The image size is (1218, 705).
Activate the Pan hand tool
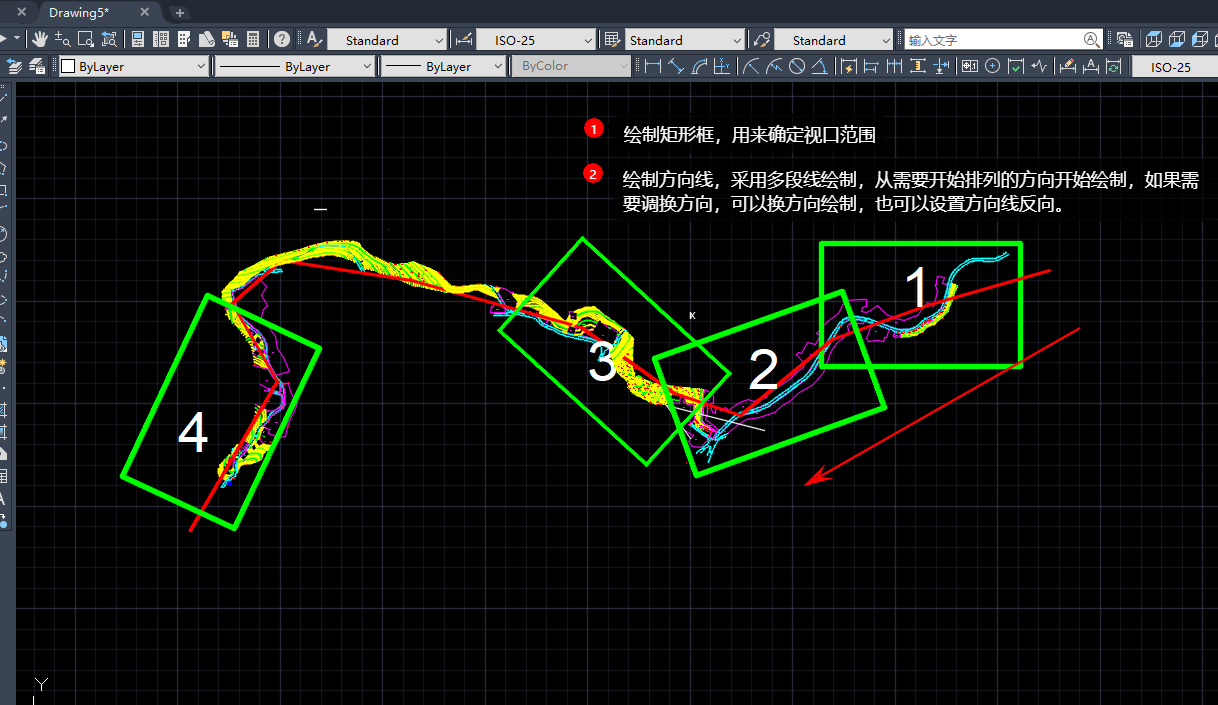pos(40,40)
